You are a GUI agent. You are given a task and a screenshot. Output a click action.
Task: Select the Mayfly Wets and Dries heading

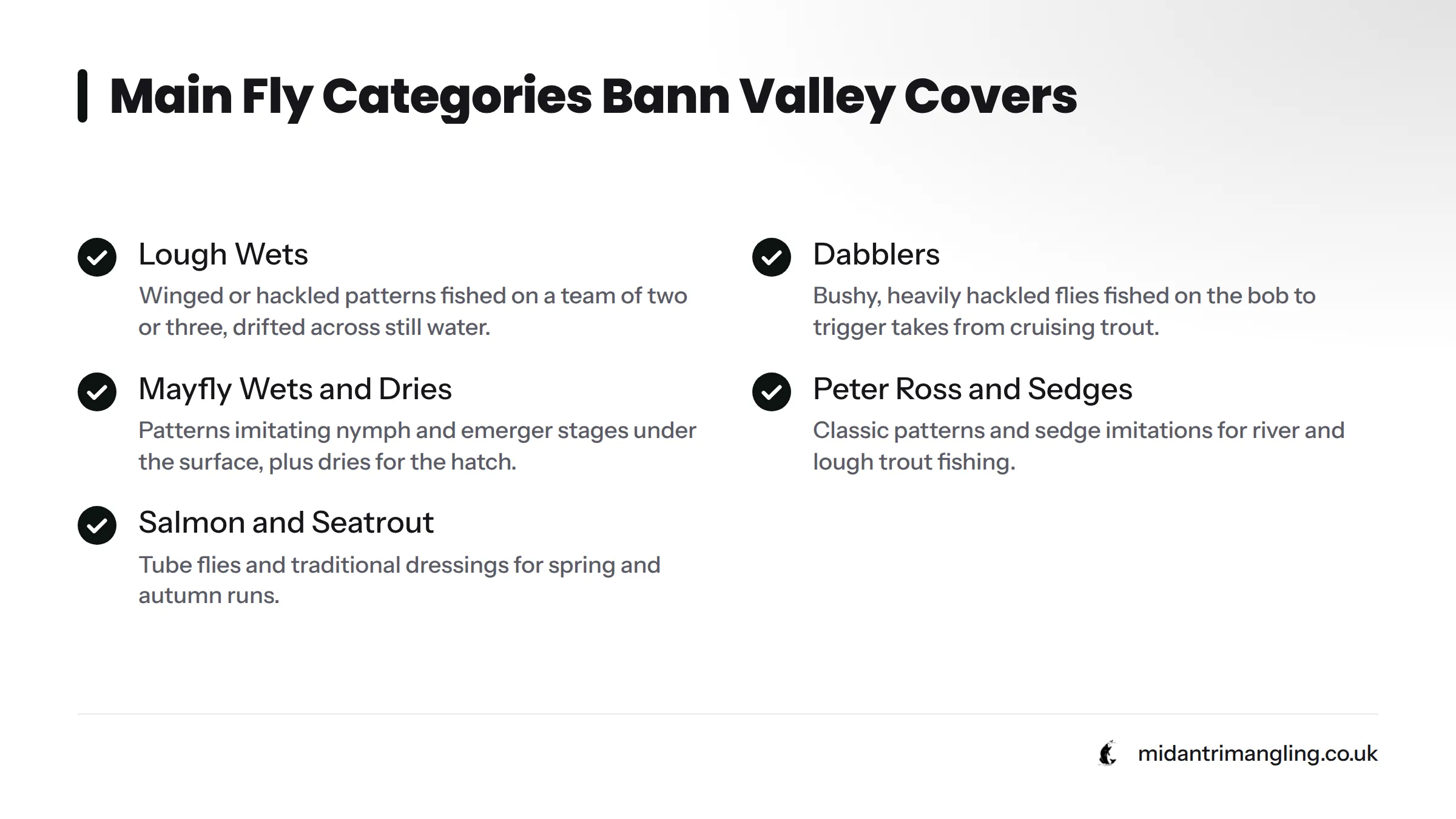tap(295, 389)
